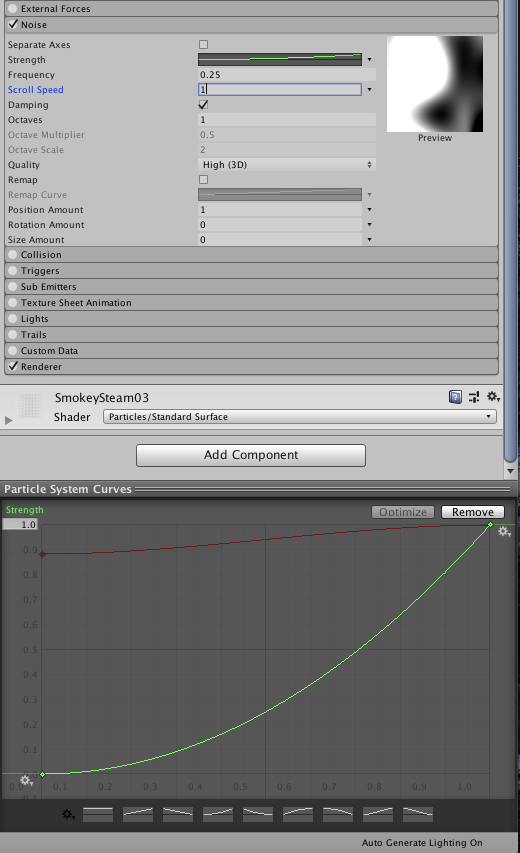
Task: Open the Particles/Standard Surface shader dropdown
Action: click(x=300, y=417)
